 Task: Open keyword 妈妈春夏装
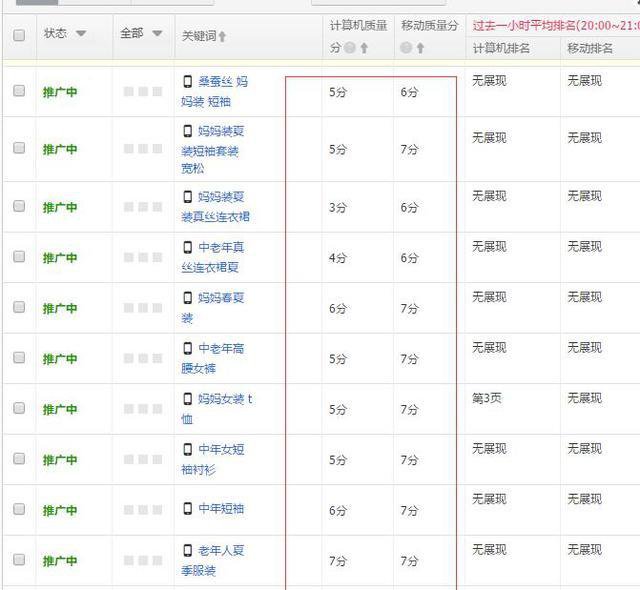[213, 308]
